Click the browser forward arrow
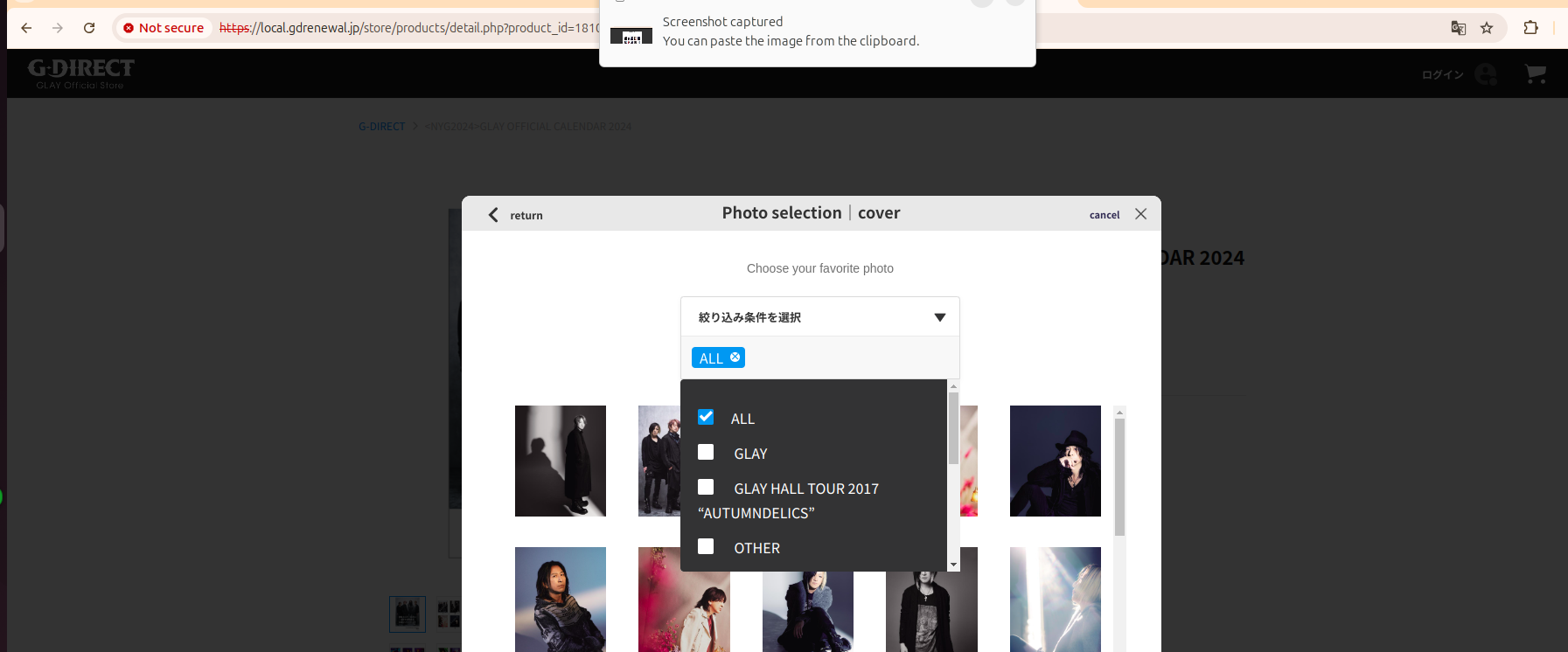 (58, 28)
